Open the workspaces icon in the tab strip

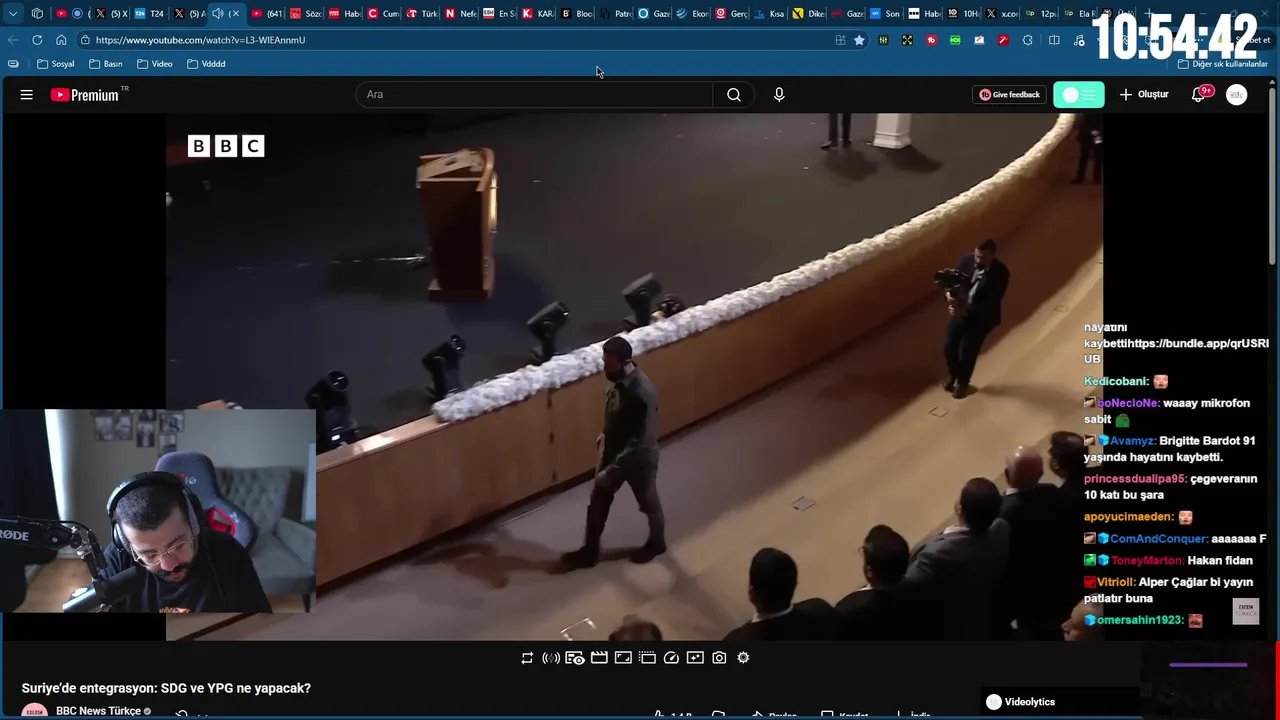[37, 13]
